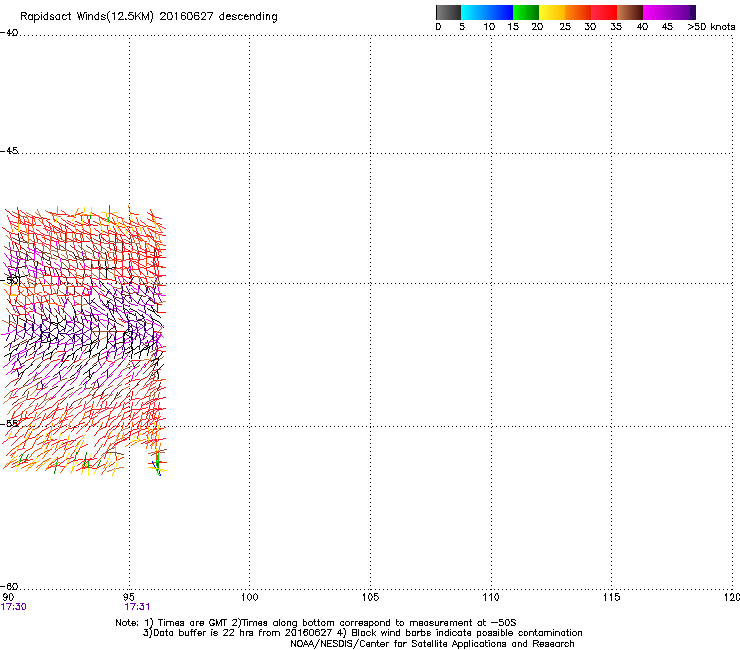Click the orange 25-30 knots color segment
The width and height of the screenshot is (740, 650).
[x=578, y=12]
